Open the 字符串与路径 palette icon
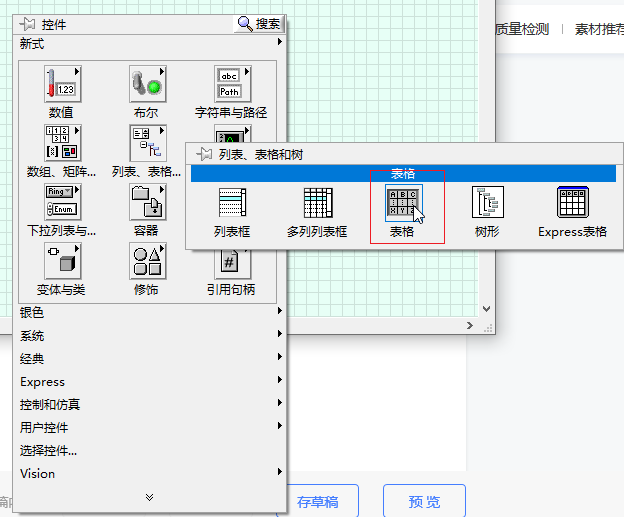624x517 pixels. pos(232,84)
